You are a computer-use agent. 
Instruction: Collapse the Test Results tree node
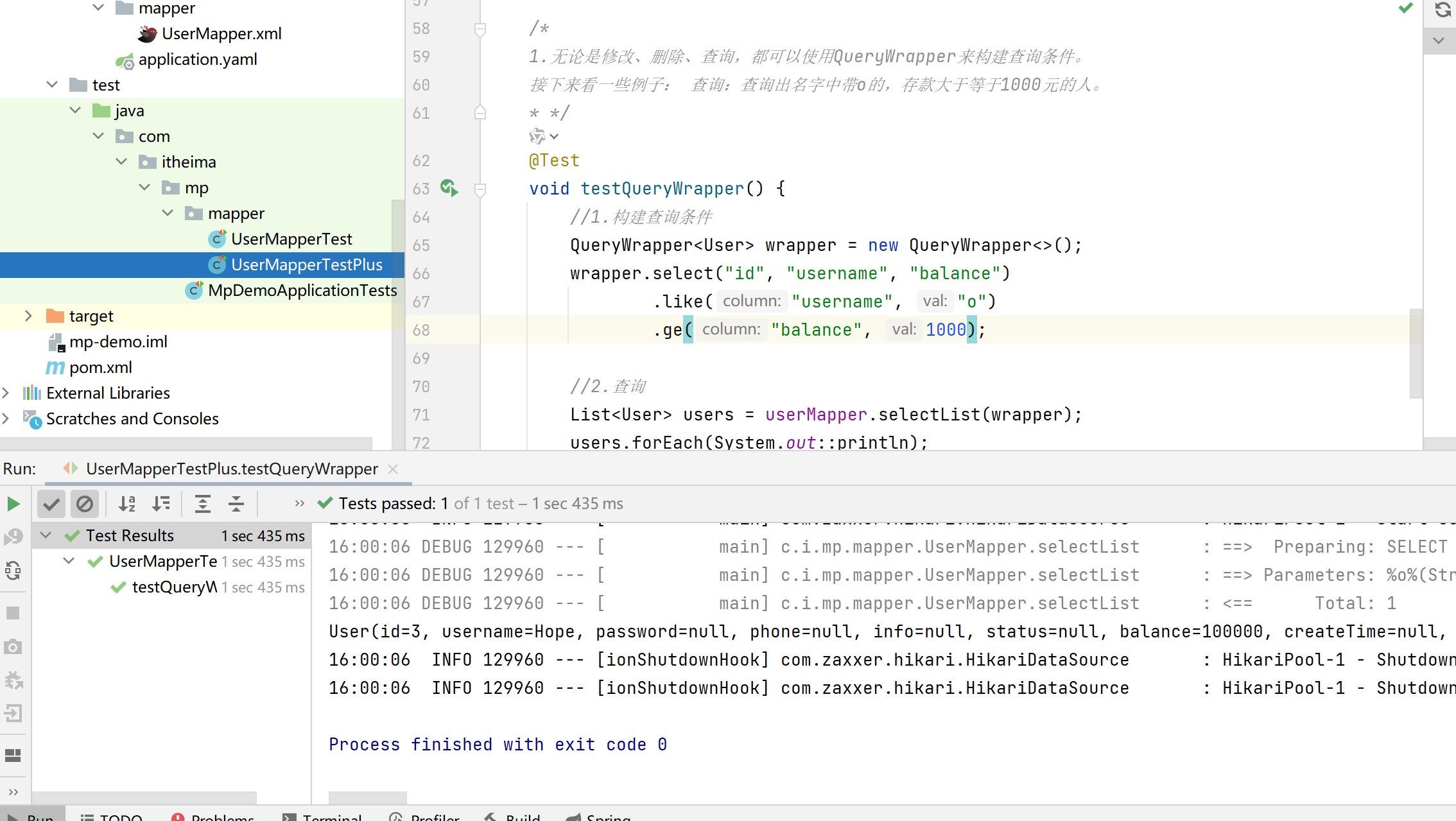pyautogui.click(x=46, y=535)
